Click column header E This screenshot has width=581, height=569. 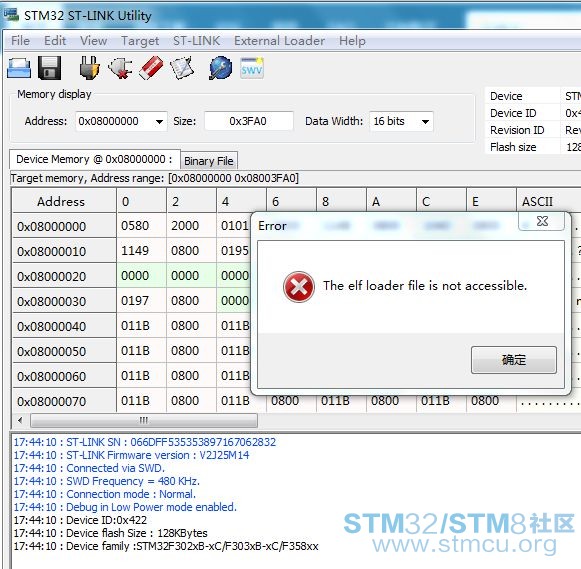click(x=492, y=201)
